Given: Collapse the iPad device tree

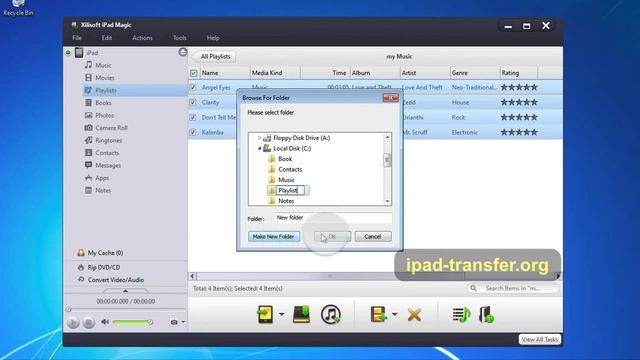Looking at the screenshot, I should [x=68, y=52].
